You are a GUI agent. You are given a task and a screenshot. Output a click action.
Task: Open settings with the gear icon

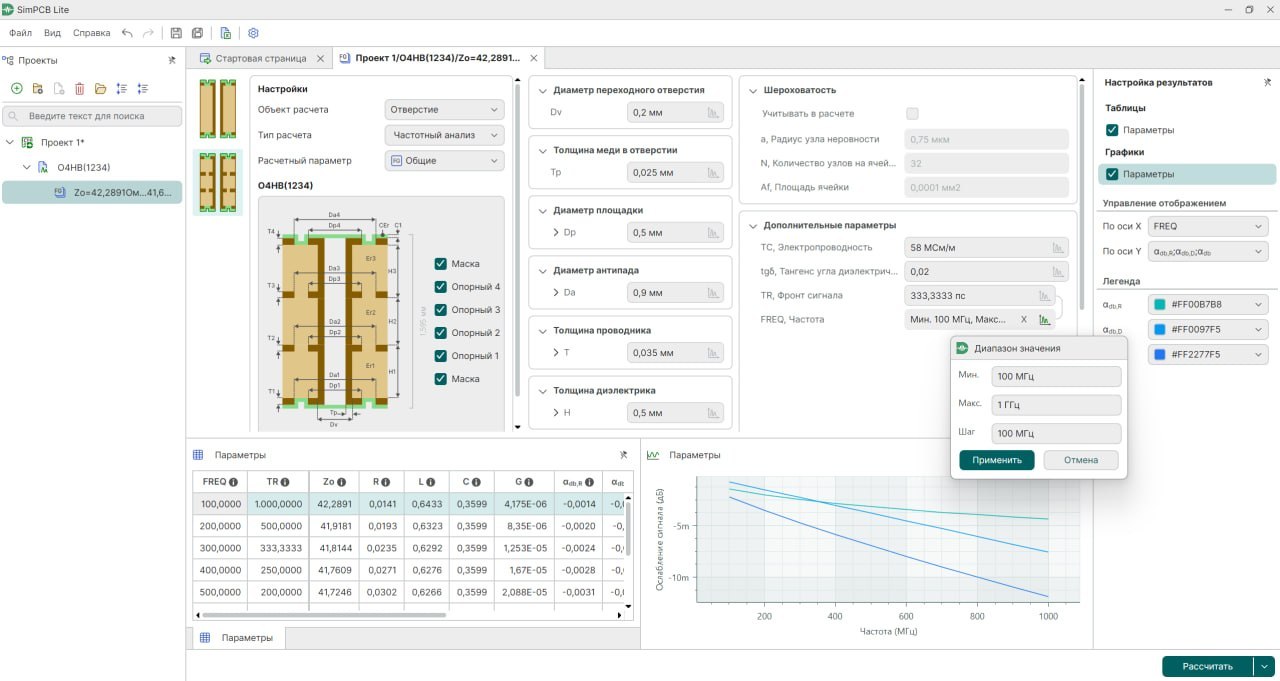pyautogui.click(x=253, y=33)
